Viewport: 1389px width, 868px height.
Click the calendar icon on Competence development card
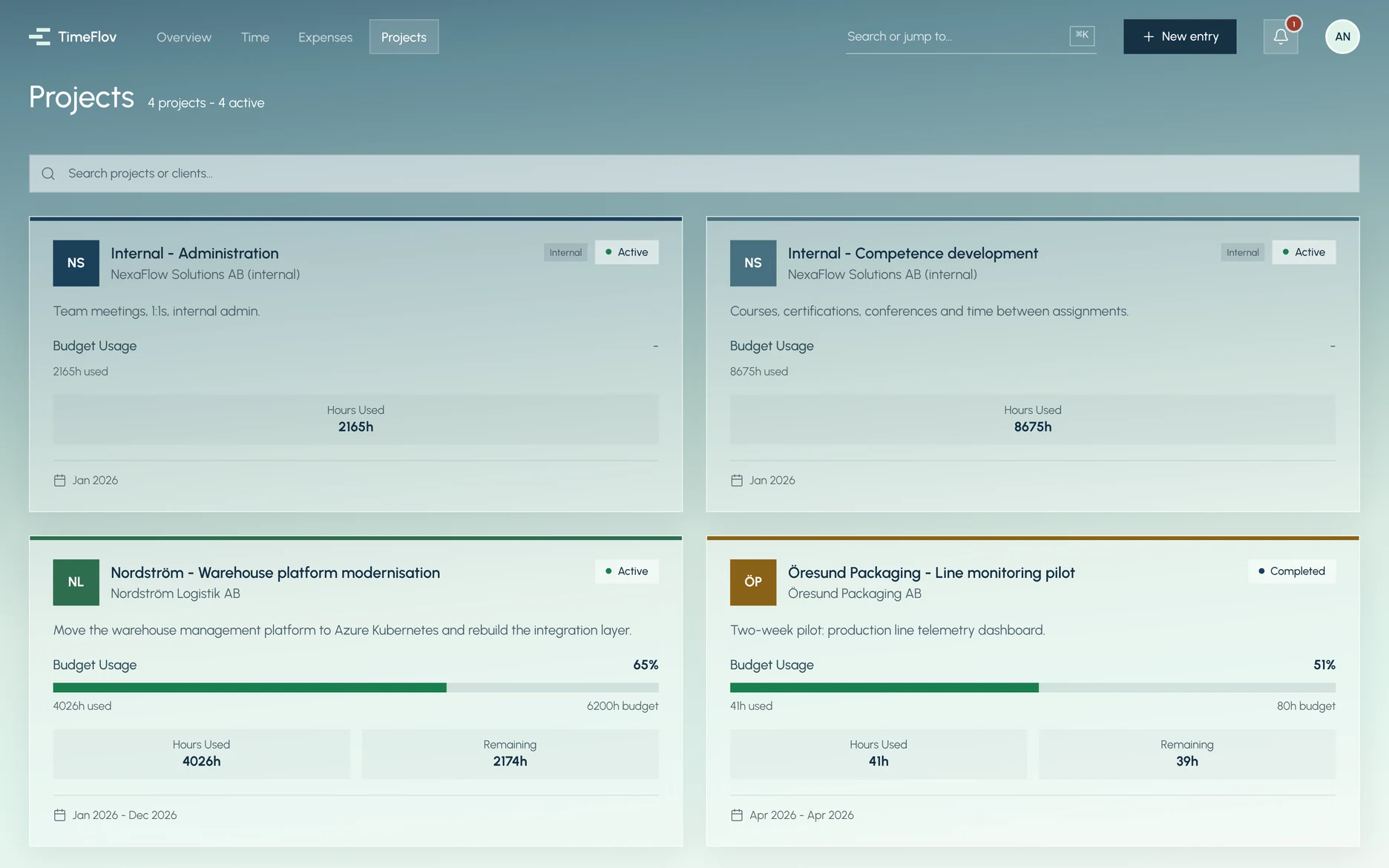(737, 481)
